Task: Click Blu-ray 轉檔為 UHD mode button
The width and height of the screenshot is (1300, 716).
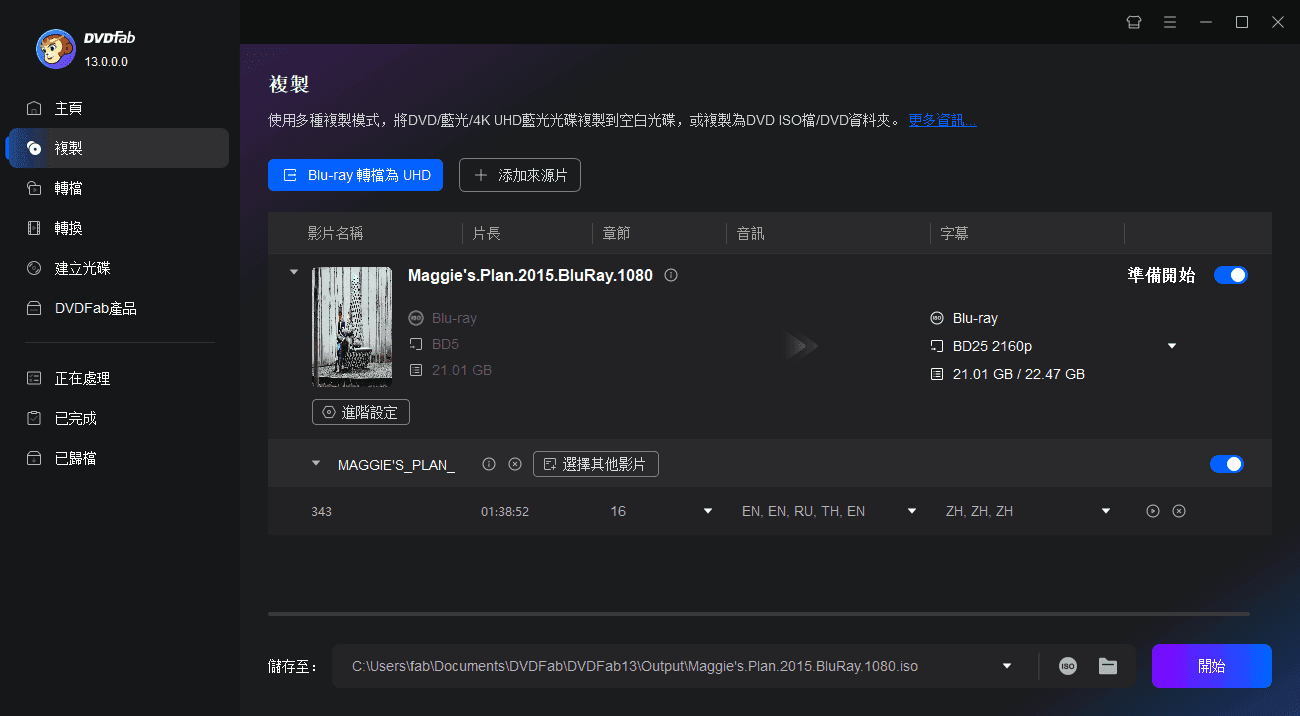Action: pos(355,175)
